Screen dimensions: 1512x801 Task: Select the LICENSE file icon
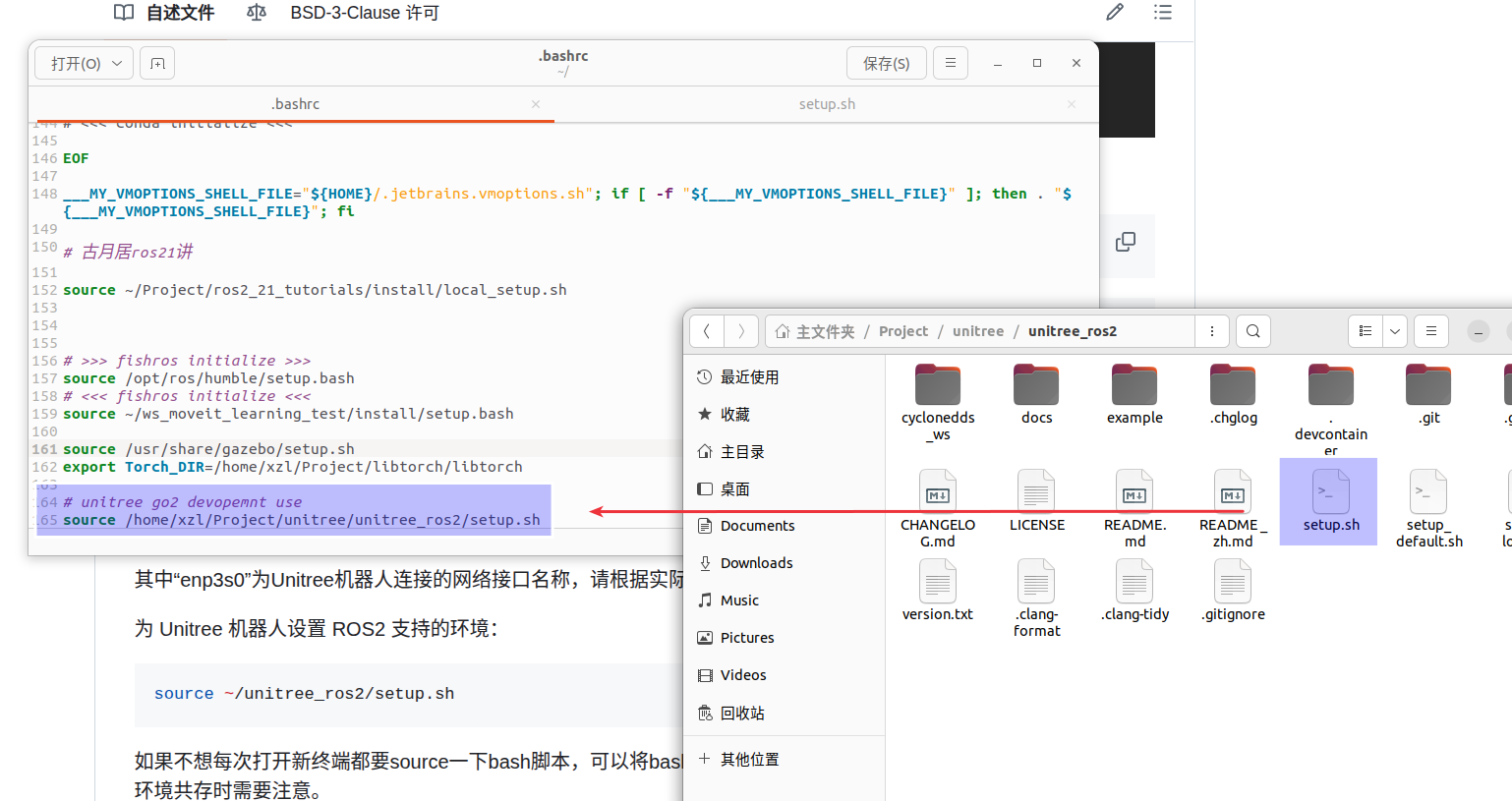tap(1036, 491)
